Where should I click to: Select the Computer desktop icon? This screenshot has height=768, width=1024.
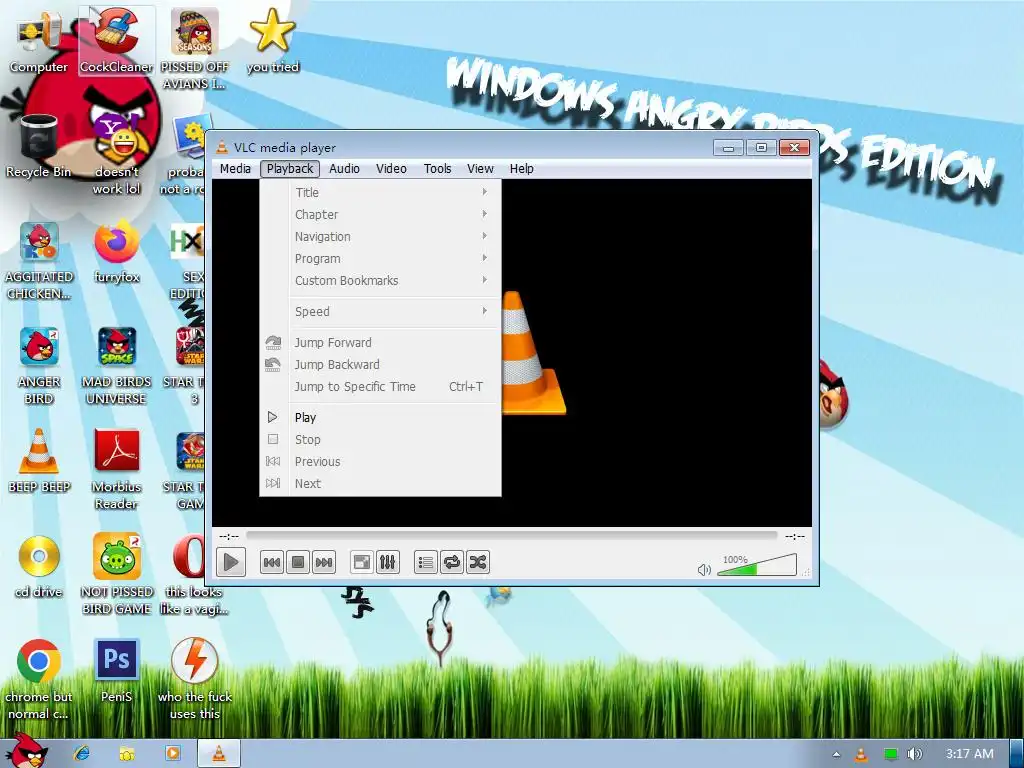39,41
